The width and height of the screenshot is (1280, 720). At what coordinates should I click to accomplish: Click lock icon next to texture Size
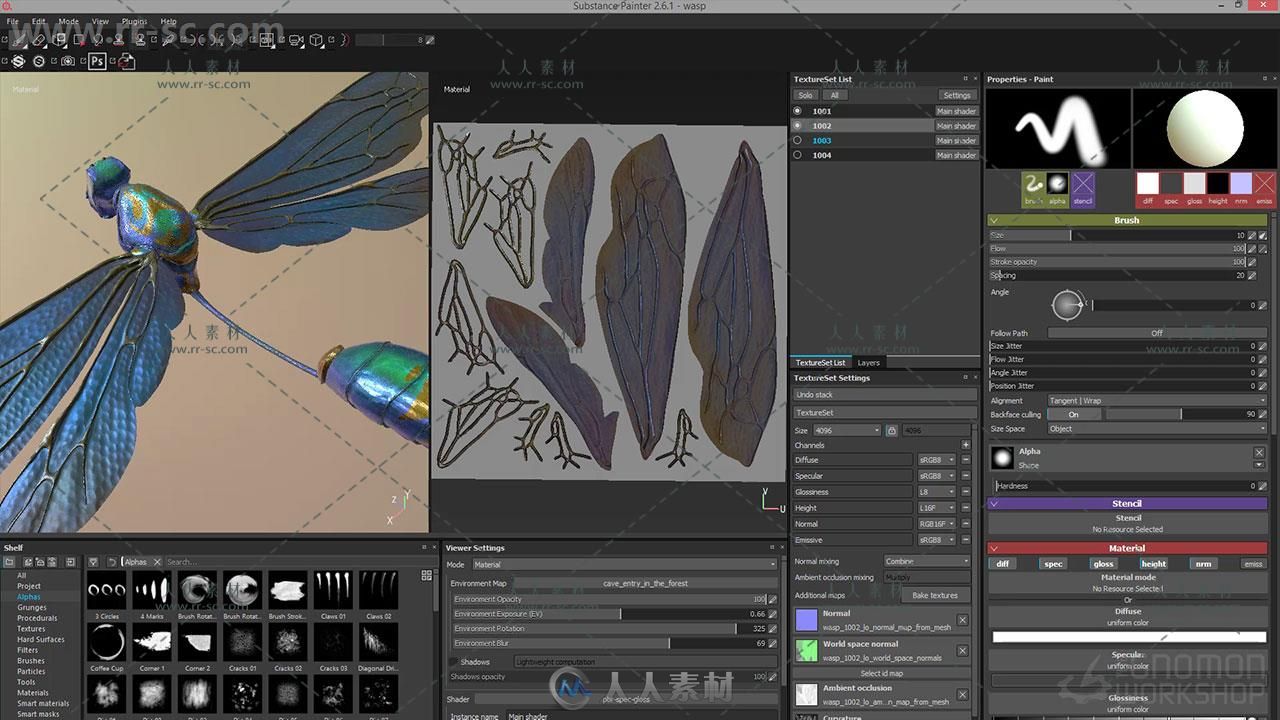click(891, 430)
